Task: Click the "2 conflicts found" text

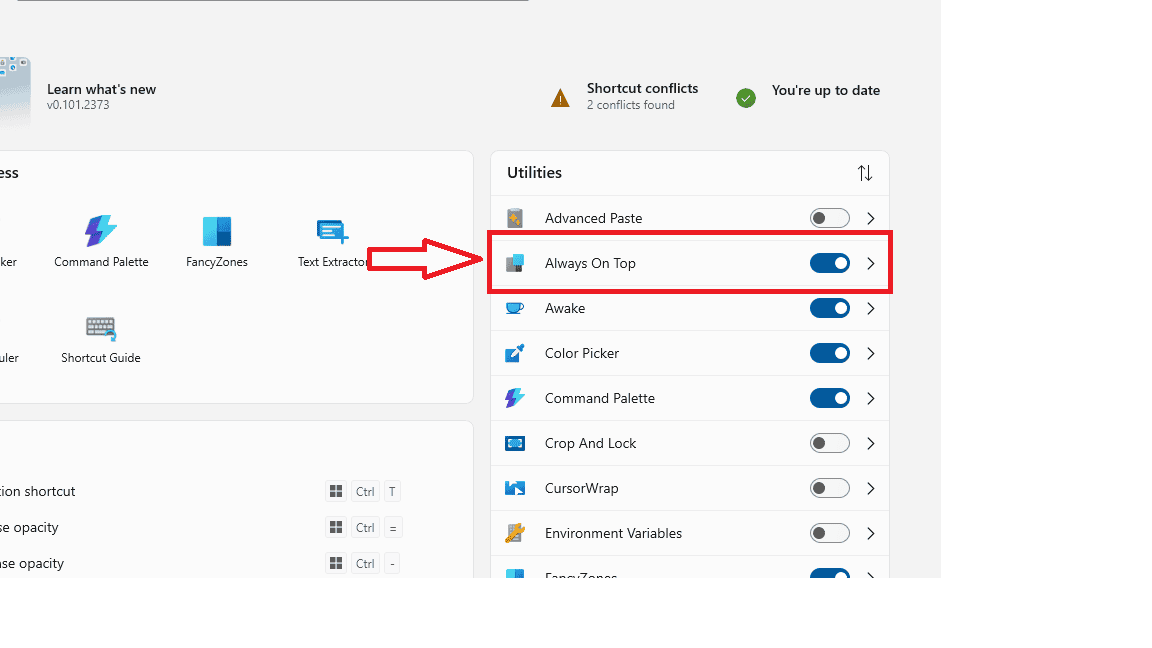Action: coord(630,105)
